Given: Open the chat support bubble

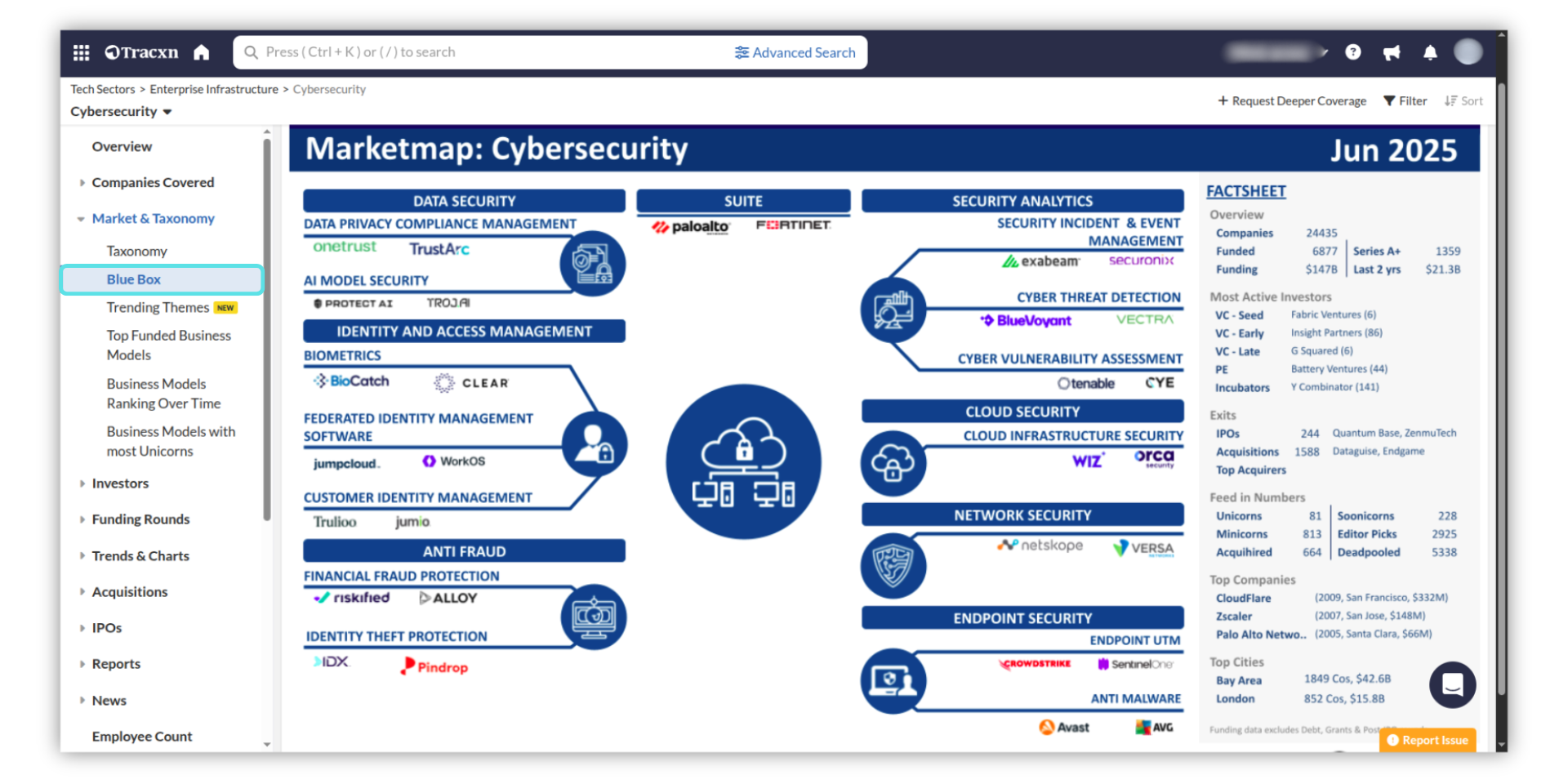Looking at the screenshot, I should click(x=1452, y=684).
